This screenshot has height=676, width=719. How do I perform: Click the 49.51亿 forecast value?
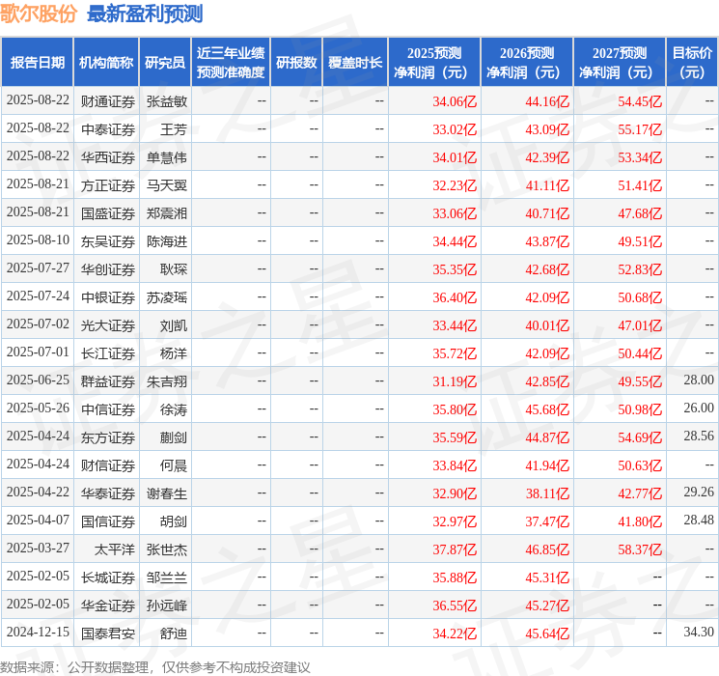pyautogui.click(x=640, y=241)
